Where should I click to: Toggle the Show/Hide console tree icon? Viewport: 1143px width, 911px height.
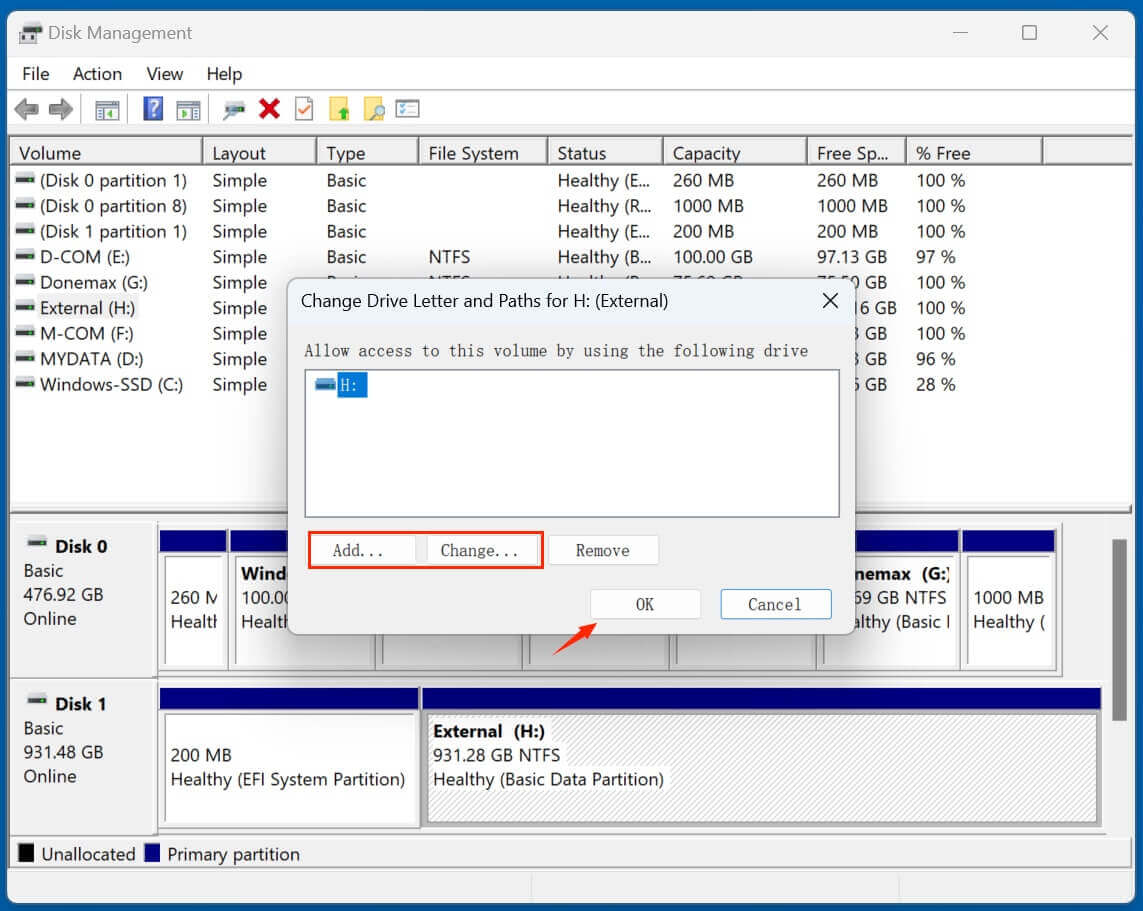click(x=107, y=109)
